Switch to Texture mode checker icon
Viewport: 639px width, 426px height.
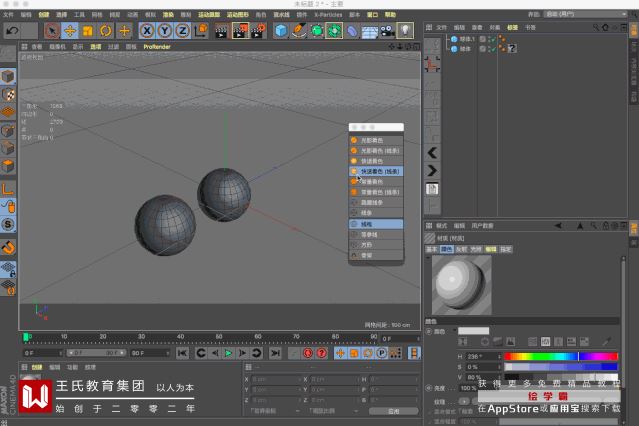point(8,94)
